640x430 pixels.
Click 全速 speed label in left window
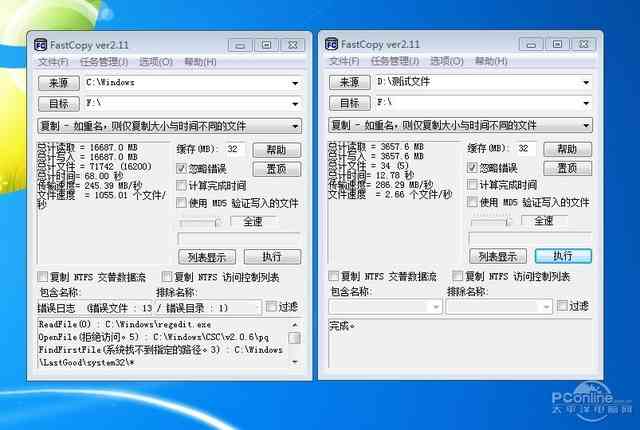point(253,222)
